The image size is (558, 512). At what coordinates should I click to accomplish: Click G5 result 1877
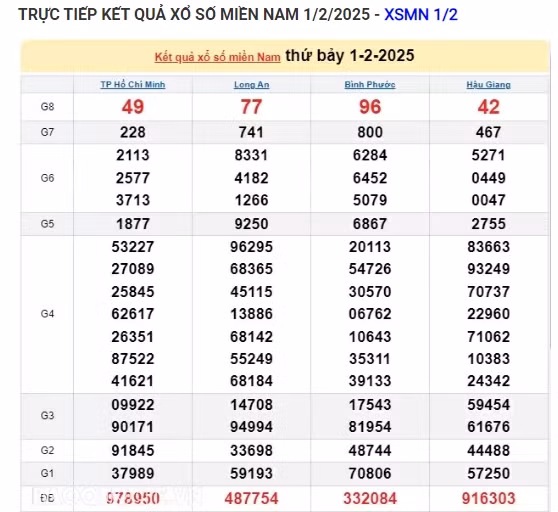coord(133,224)
